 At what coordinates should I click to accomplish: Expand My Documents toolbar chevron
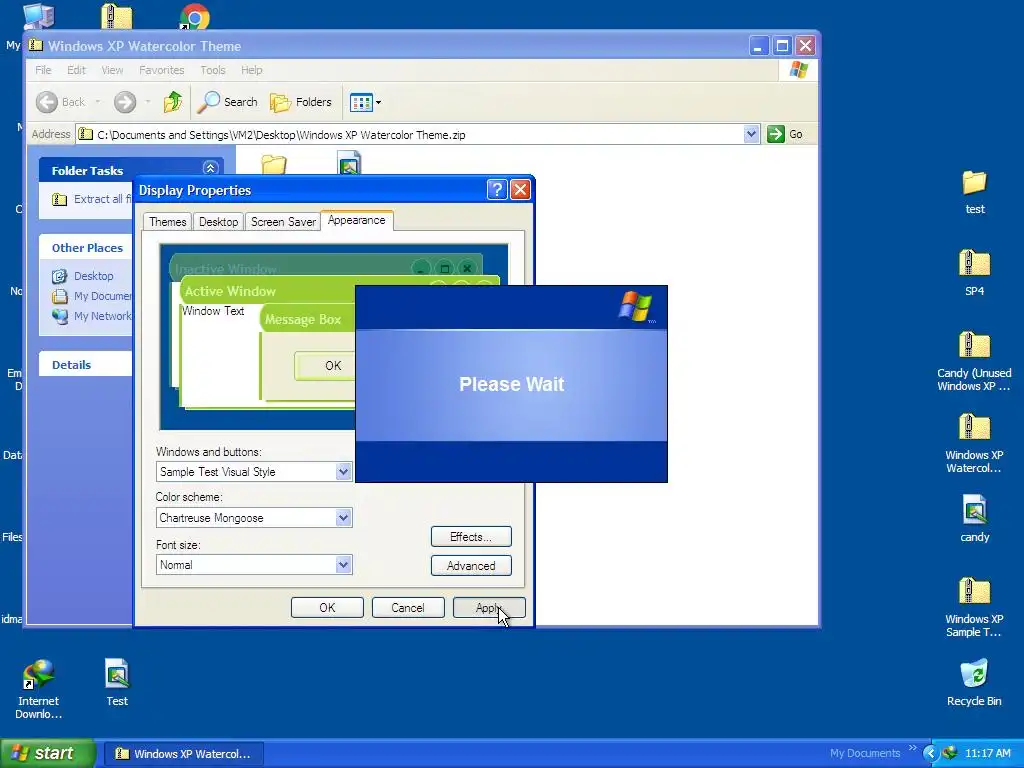912,748
